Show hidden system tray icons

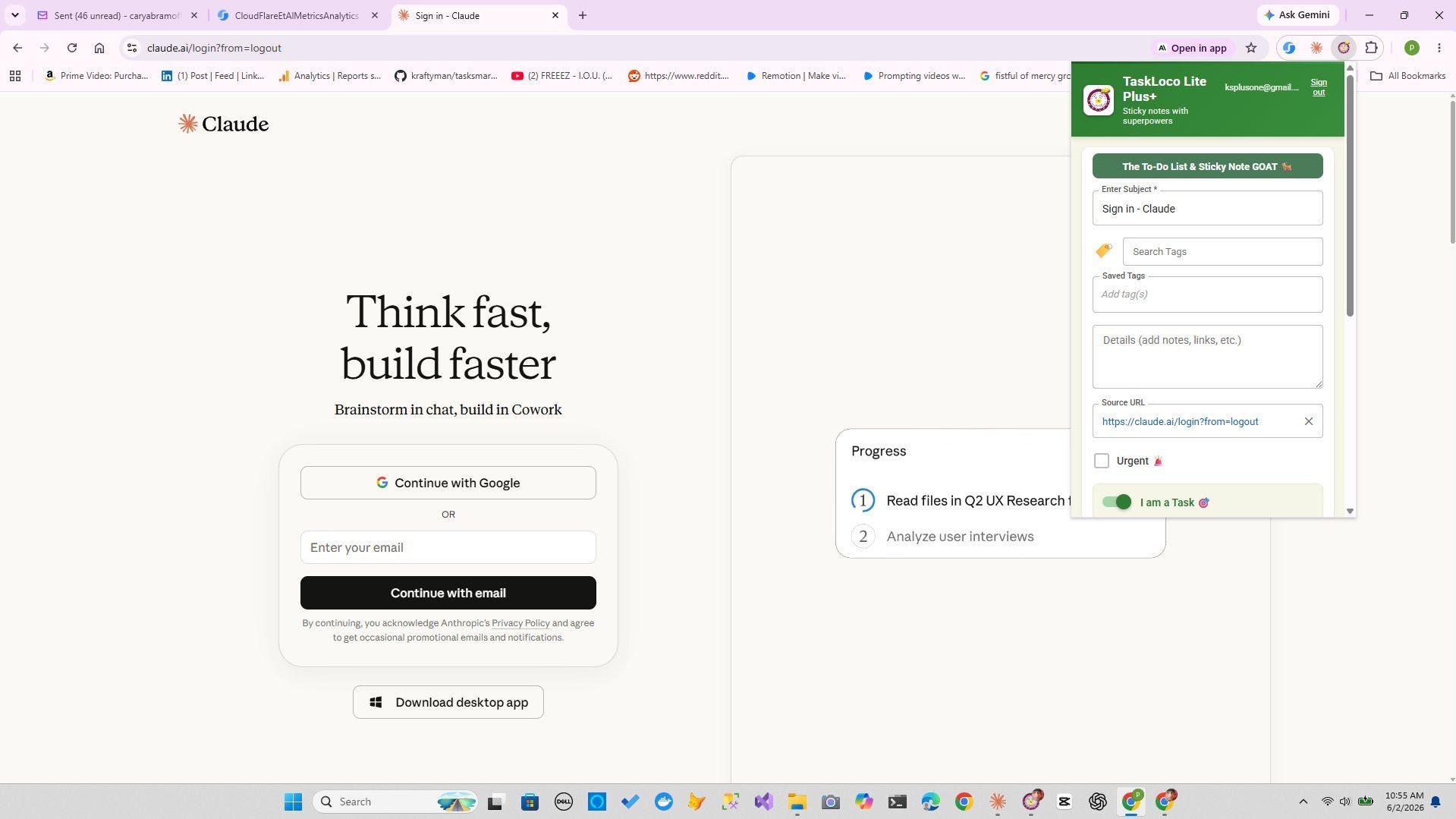(1303, 802)
